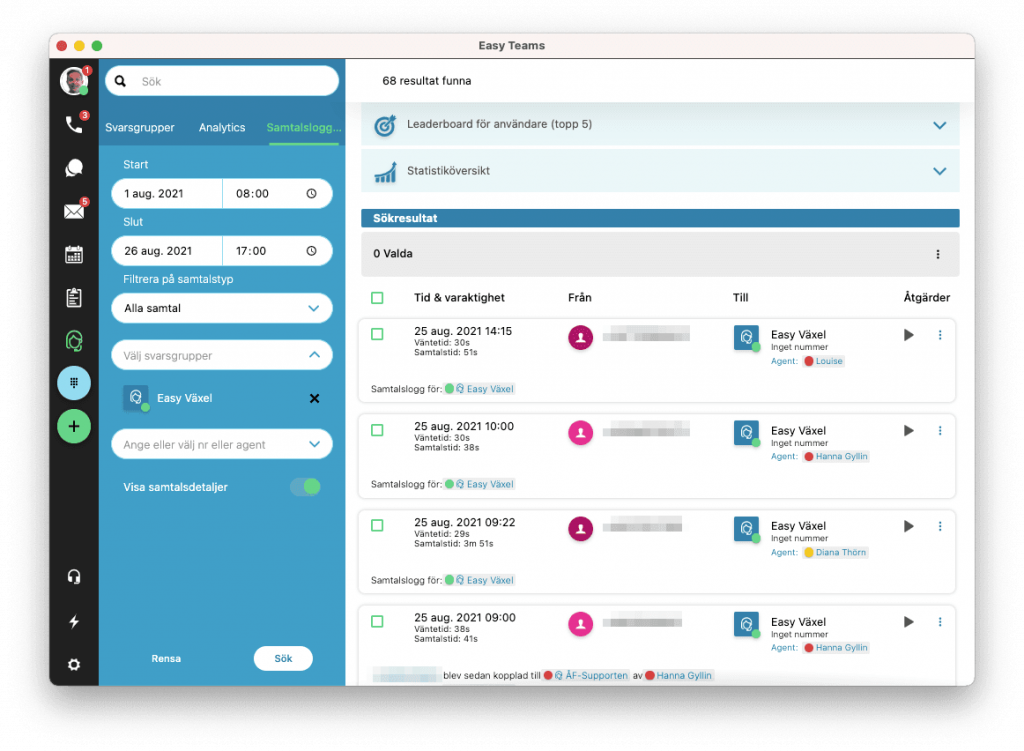This screenshot has width=1024, height=751.
Task: Tick checkbox for 25 aug. 2021 14:15 call
Action: [x=377, y=334]
